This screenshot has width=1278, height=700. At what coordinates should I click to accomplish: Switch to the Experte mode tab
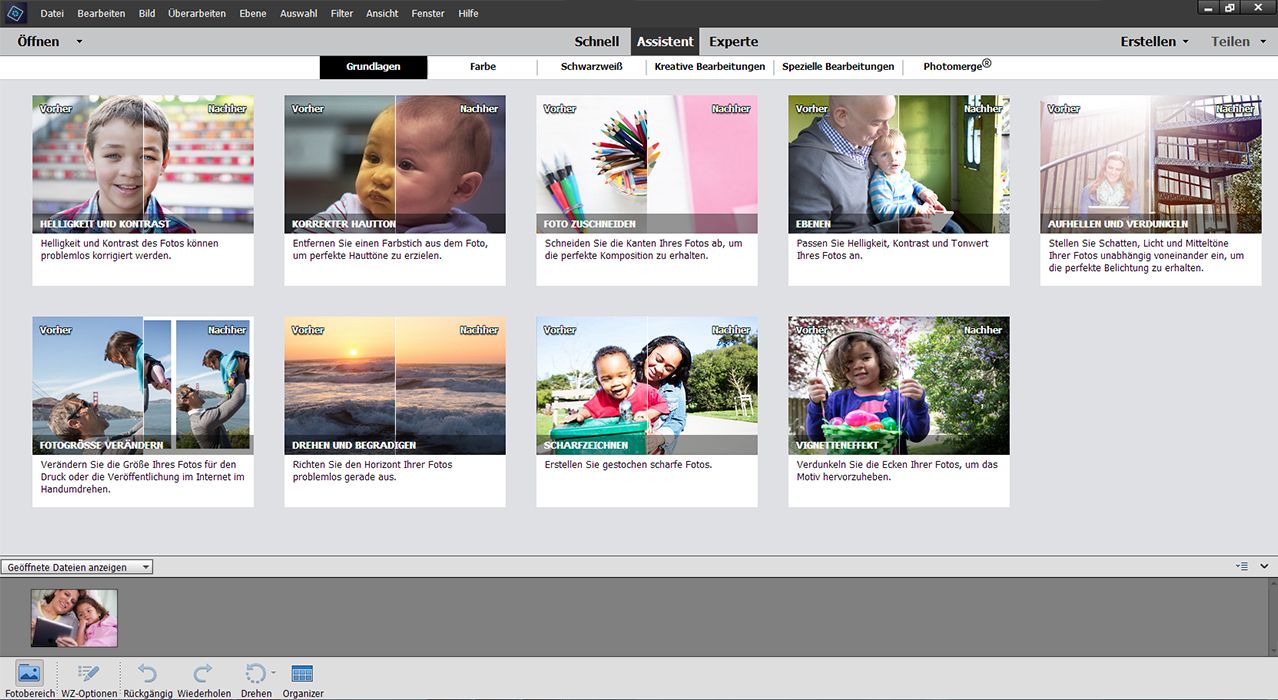pyautogui.click(x=734, y=42)
